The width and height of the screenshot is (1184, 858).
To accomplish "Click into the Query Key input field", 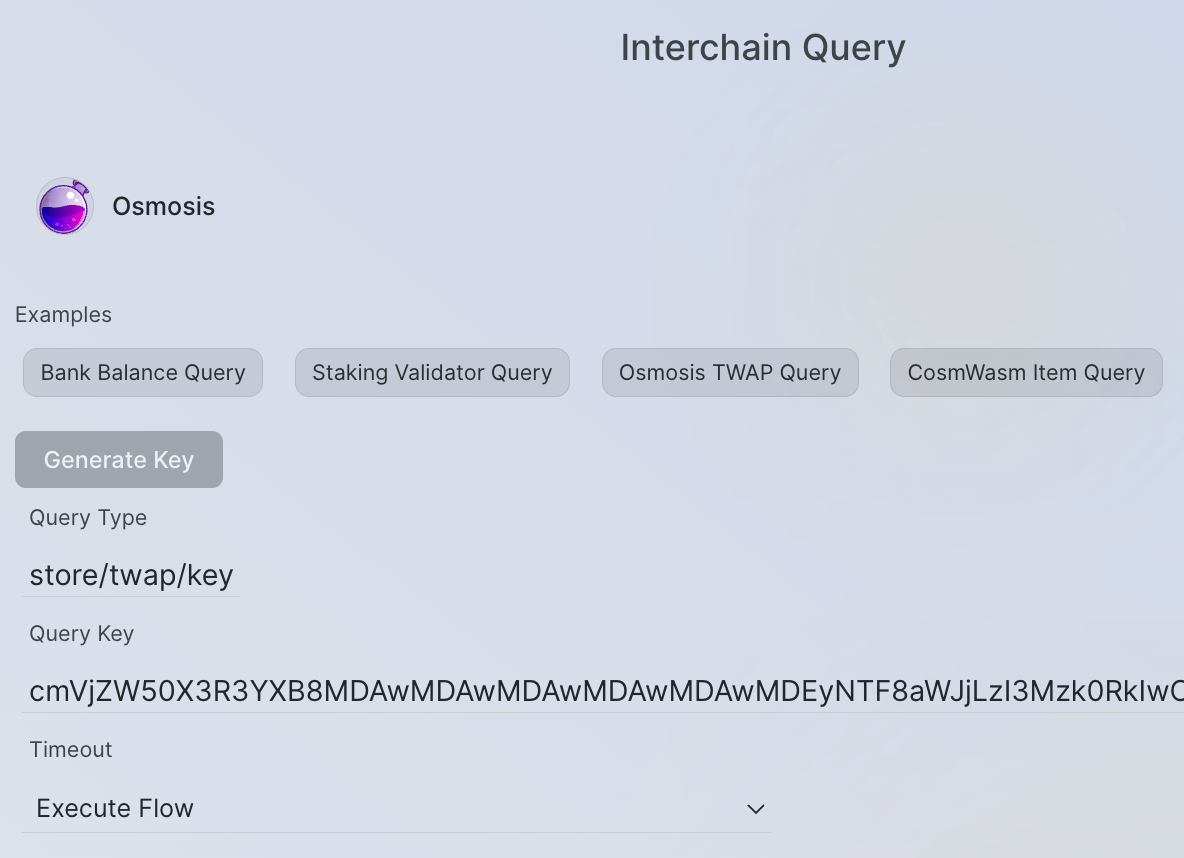I will [600, 692].
